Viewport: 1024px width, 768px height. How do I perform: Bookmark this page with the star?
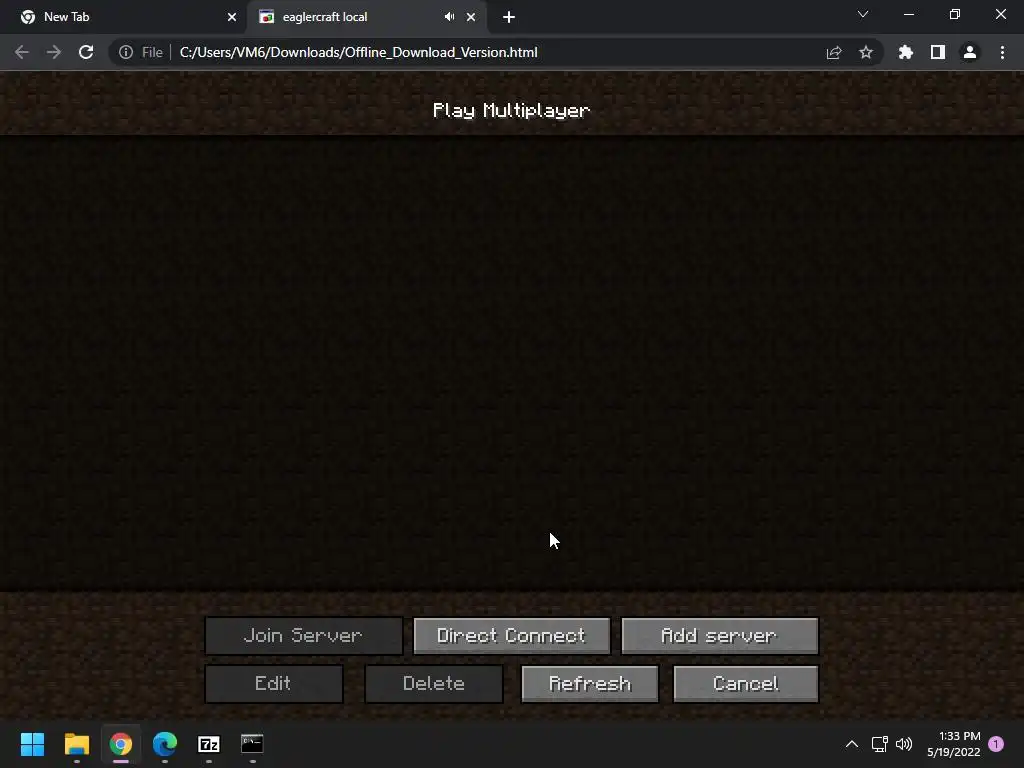[866, 52]
